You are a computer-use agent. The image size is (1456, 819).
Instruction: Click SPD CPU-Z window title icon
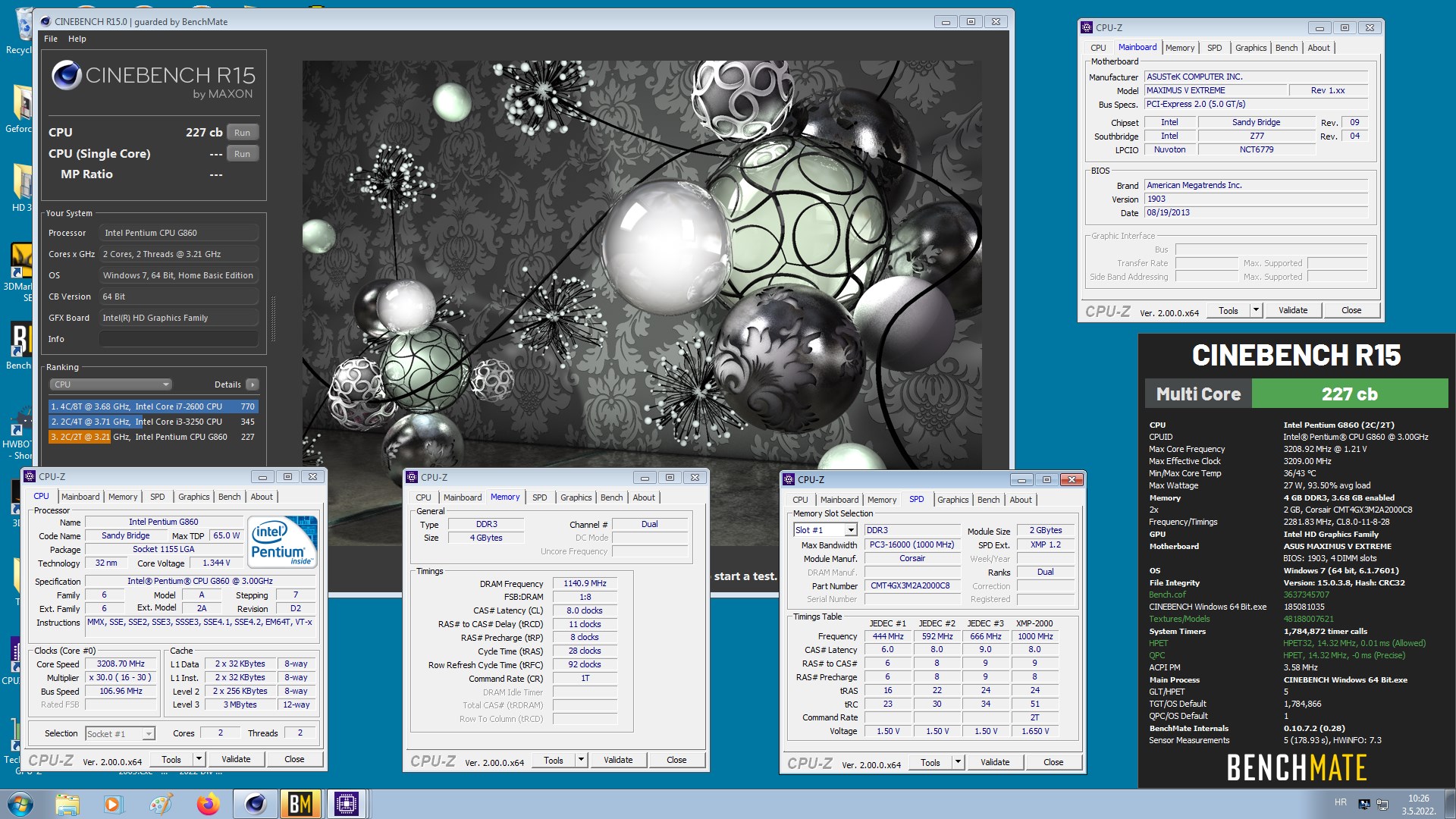click(789, 479)
